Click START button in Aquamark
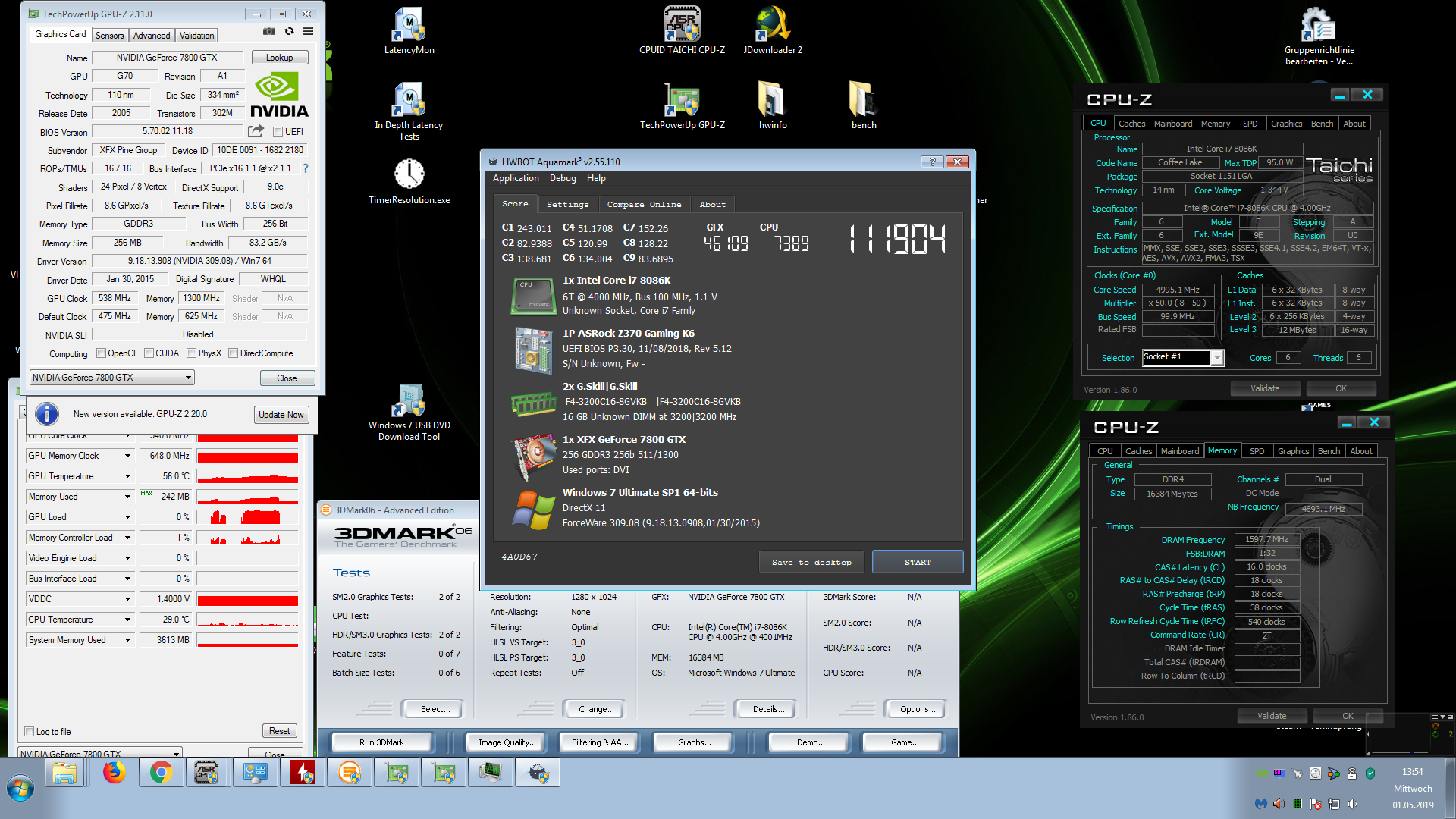The height and width of the screenshot is (819, 1456). tap(918, 562)
